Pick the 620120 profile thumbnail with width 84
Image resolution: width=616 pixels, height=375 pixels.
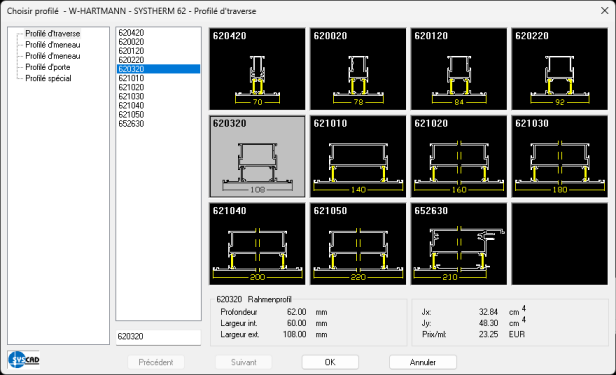(459, 69)
